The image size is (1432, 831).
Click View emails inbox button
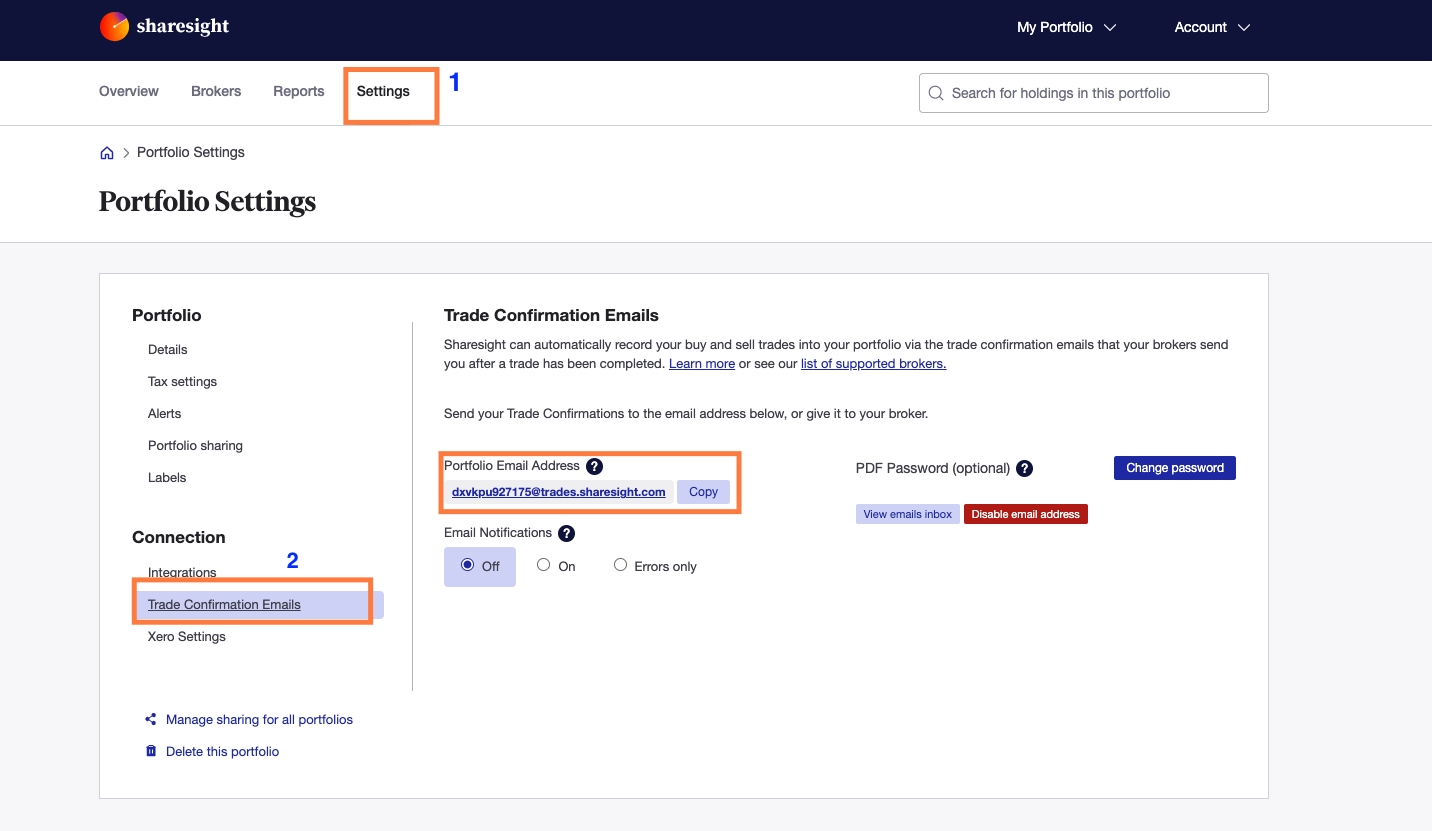click(x=908, y=514)
